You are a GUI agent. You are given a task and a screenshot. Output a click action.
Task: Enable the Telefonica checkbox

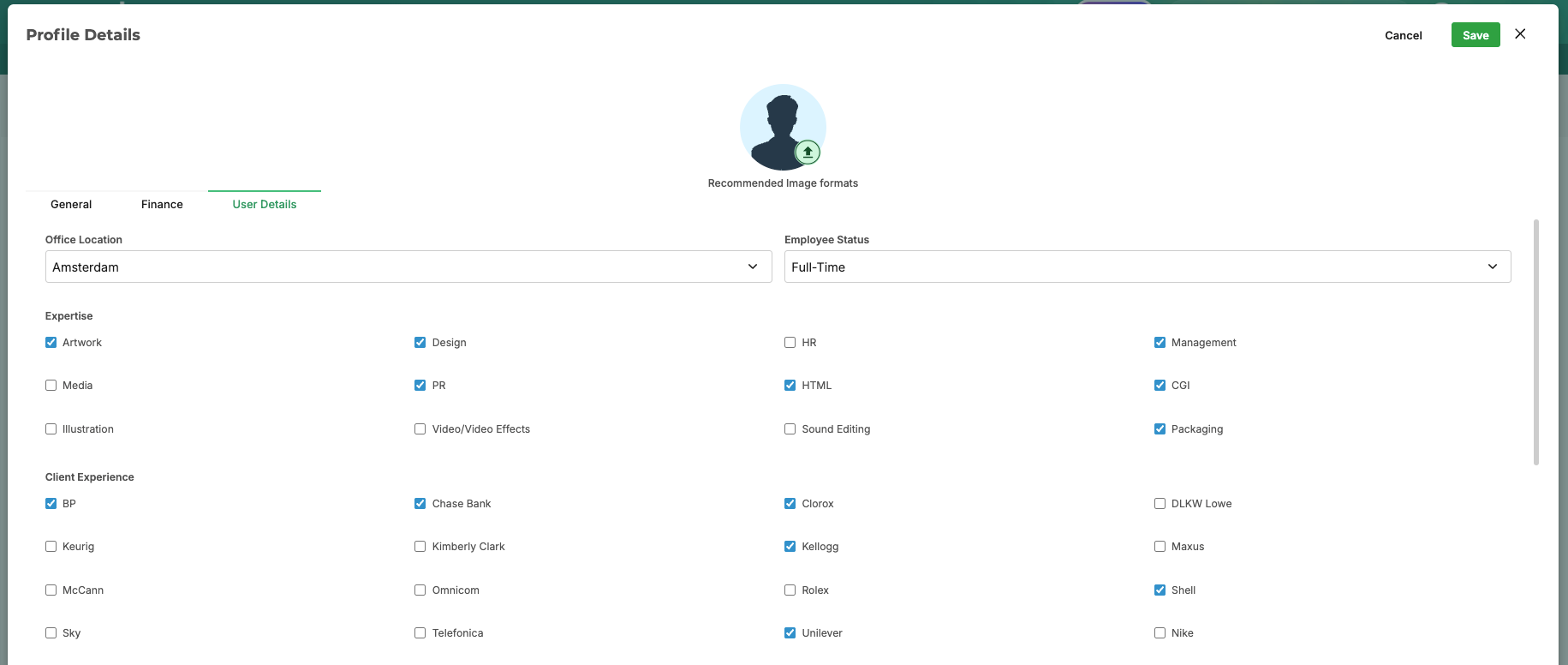(x=420, y=633)
